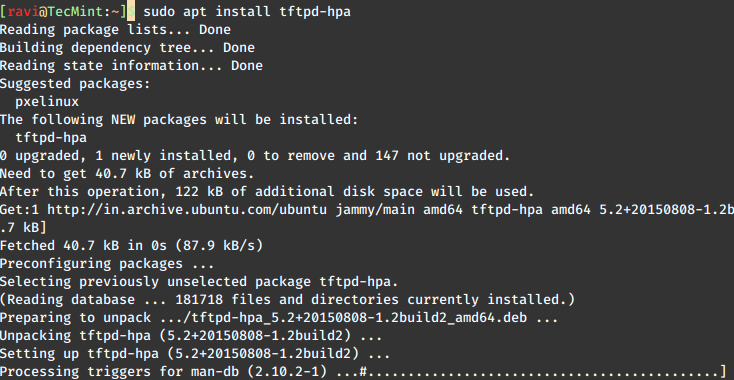The image size is (734, 380).
Task: Click the Reading state information line
Action: (132, 66)
